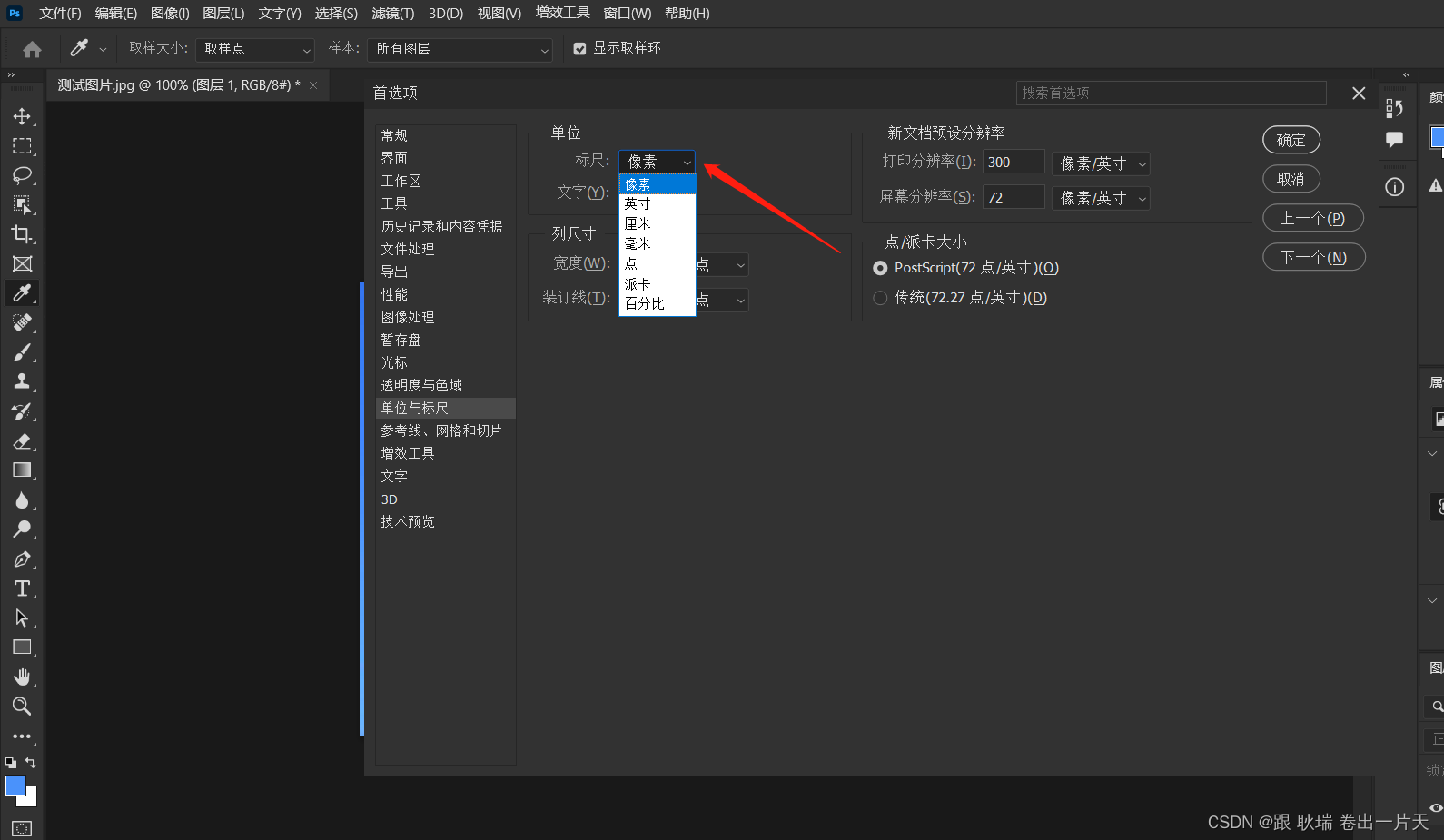Click the print resolution value field
The height and width of the screenshot is (840, 1444).
point(1014,163)
